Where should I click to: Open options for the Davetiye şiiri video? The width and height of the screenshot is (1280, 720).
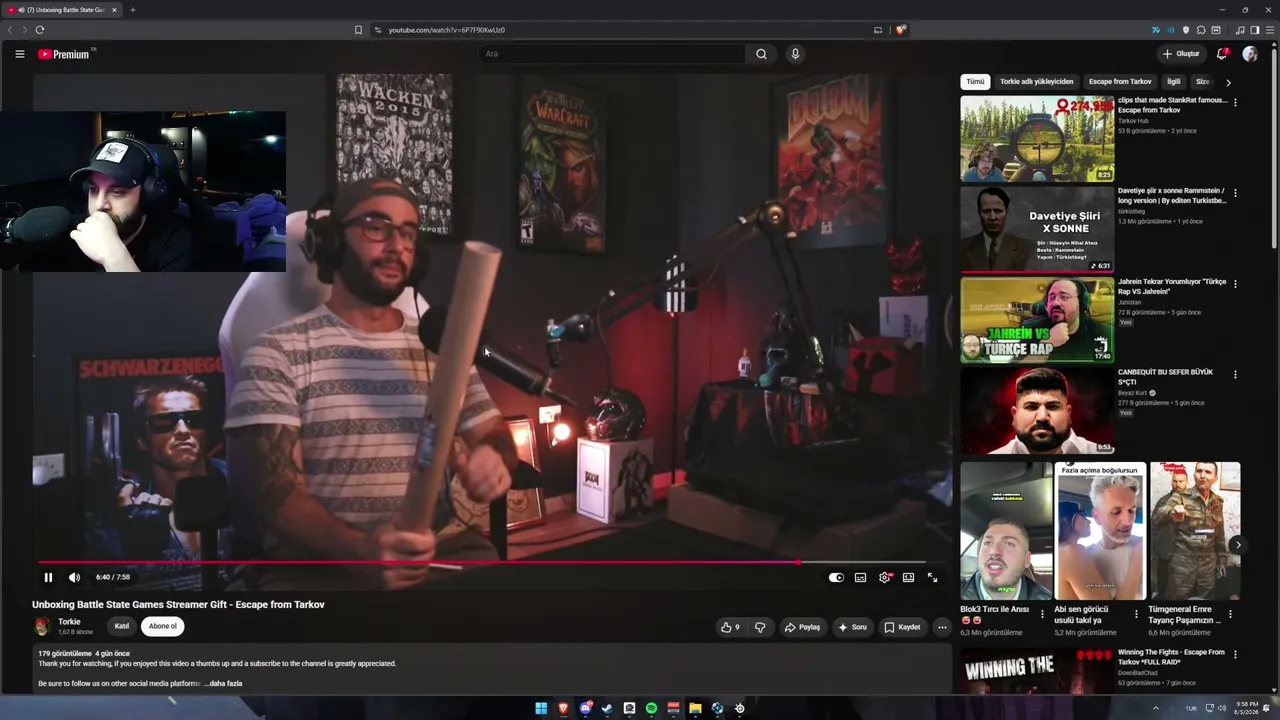(1235, 192)
